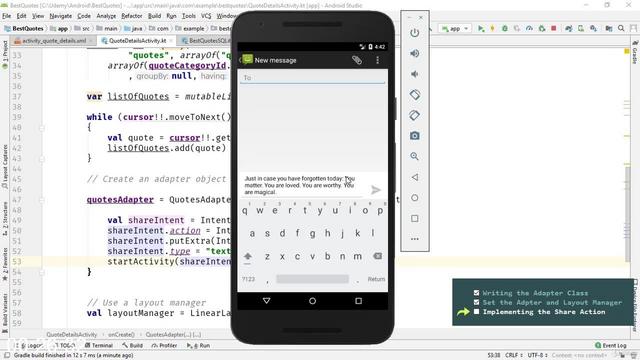640x360 pixels.
Task: Click the Debug app bug icon
Action: click(x=504, y=28)
